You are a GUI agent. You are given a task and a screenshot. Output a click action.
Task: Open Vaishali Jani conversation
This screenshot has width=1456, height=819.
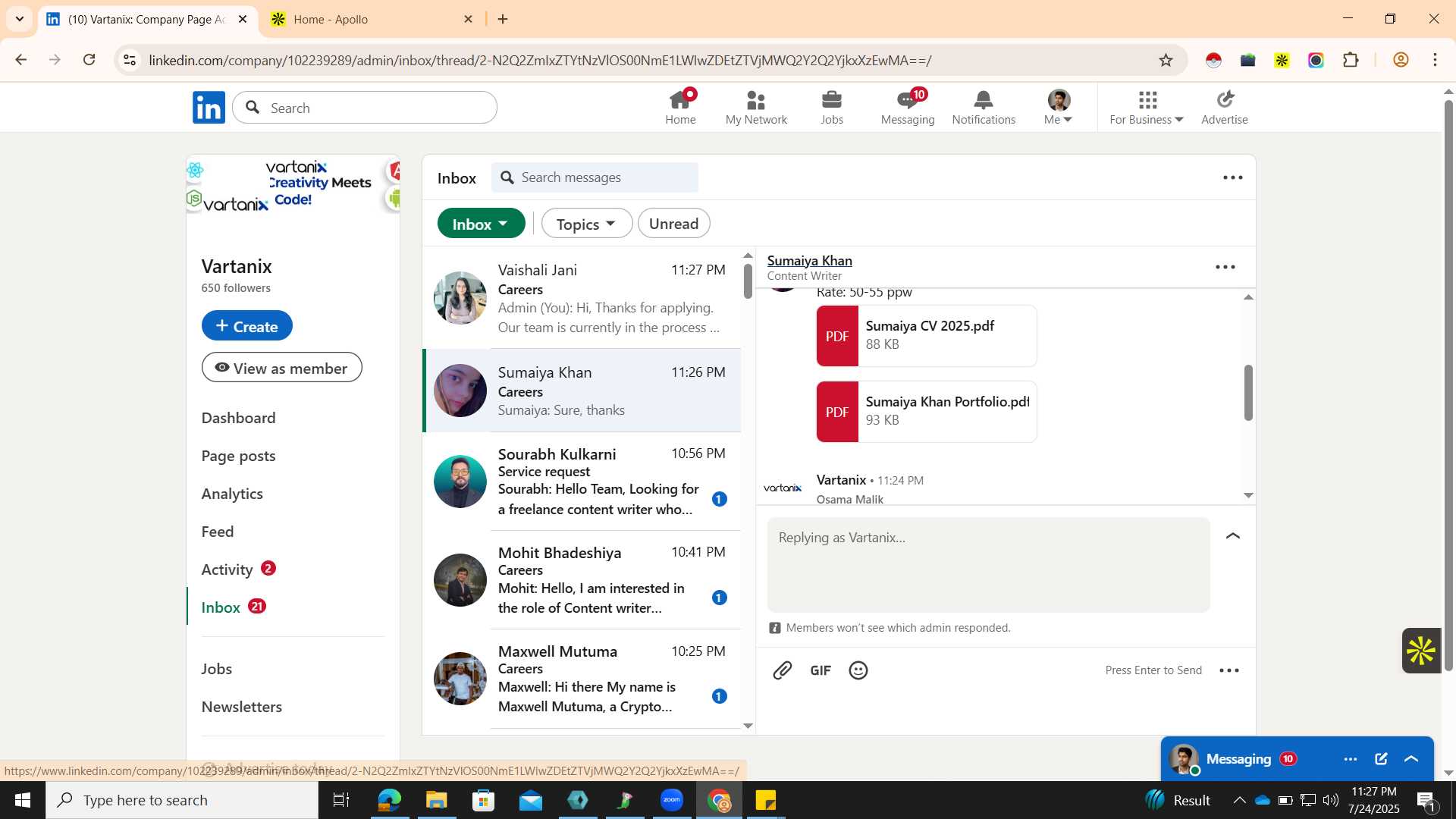pyautogui.click(x=582, y=299)
